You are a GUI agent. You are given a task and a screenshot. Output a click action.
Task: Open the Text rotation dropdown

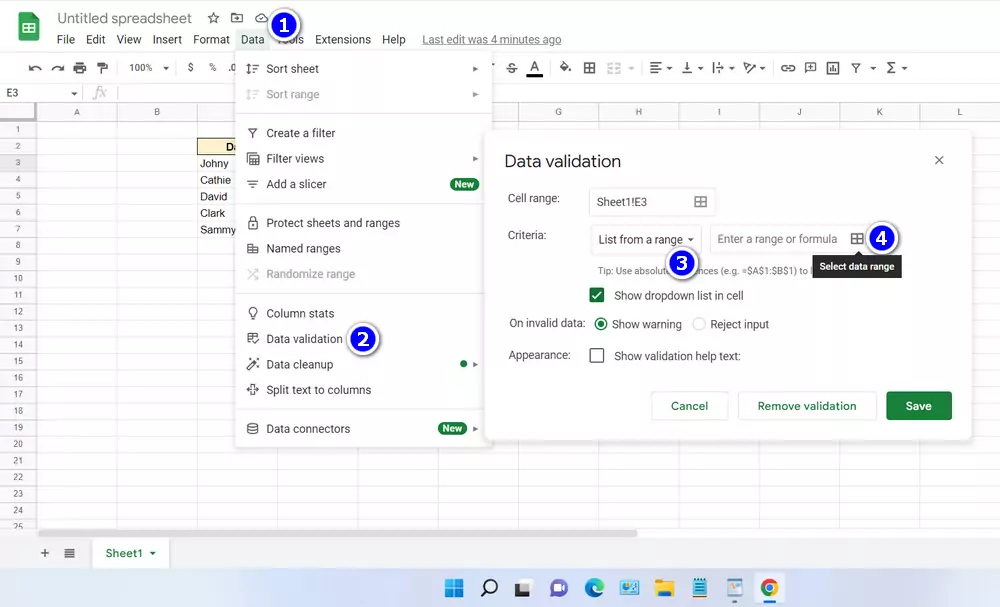pyautogui.click(x=754, y=68)
